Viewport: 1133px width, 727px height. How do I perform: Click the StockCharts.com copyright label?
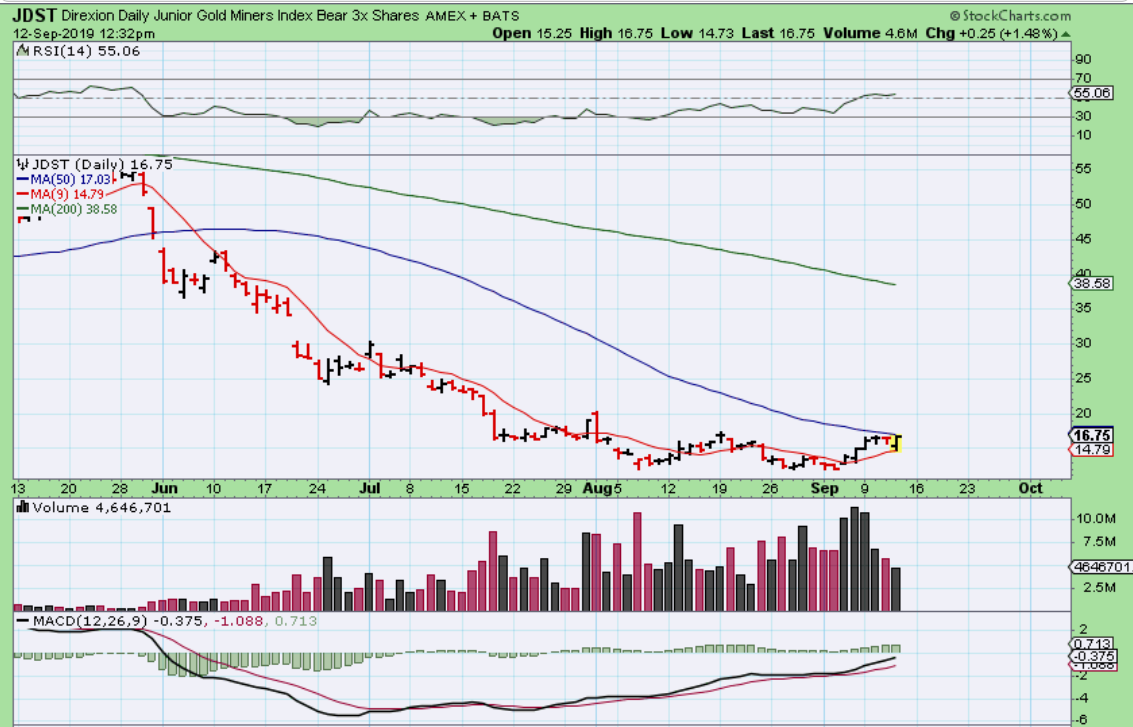1010,15
